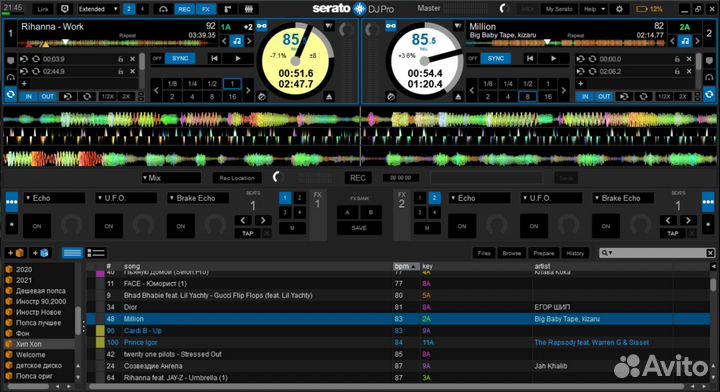Halve loop length 1/2X on left deck
Viewport: 720px width, 392px height.
[107, 96]
